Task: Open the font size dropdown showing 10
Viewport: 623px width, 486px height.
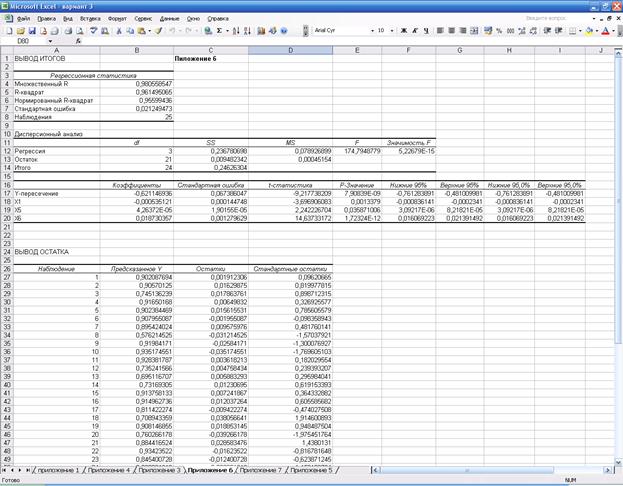Action: pos(392,31)
